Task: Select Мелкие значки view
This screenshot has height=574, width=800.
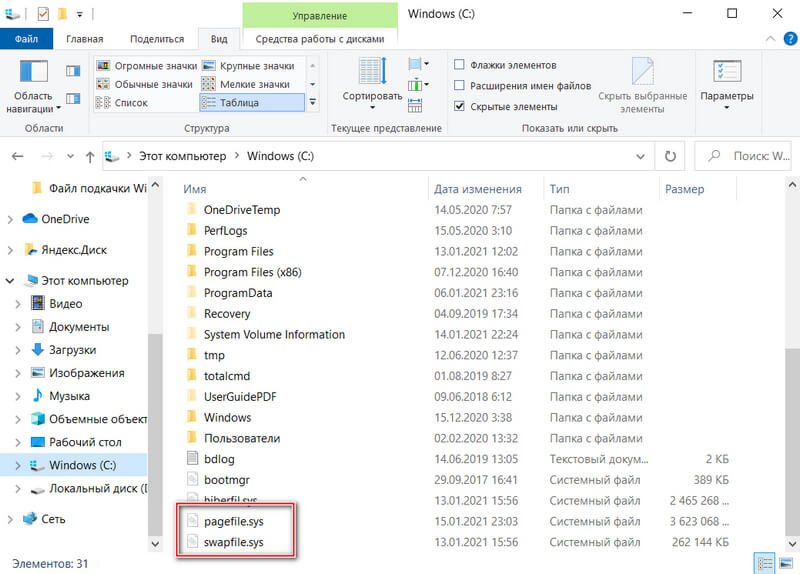Action: [x=246, y=84]
